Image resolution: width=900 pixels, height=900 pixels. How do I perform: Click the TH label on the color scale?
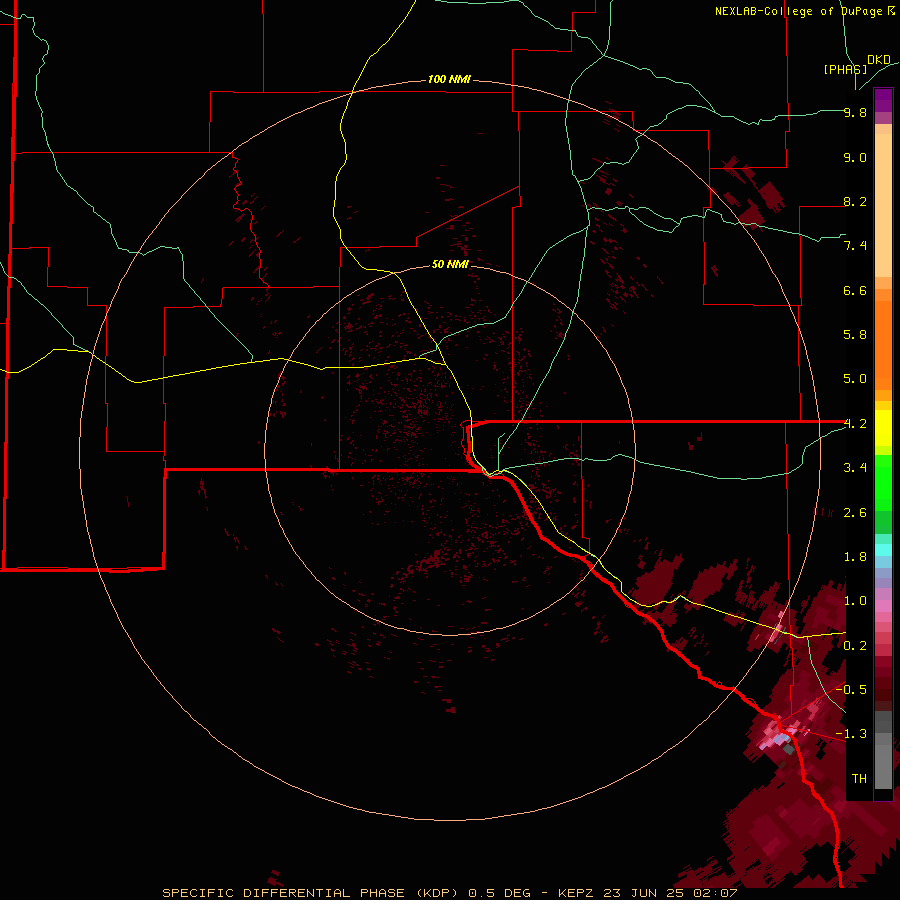point(859,779)
